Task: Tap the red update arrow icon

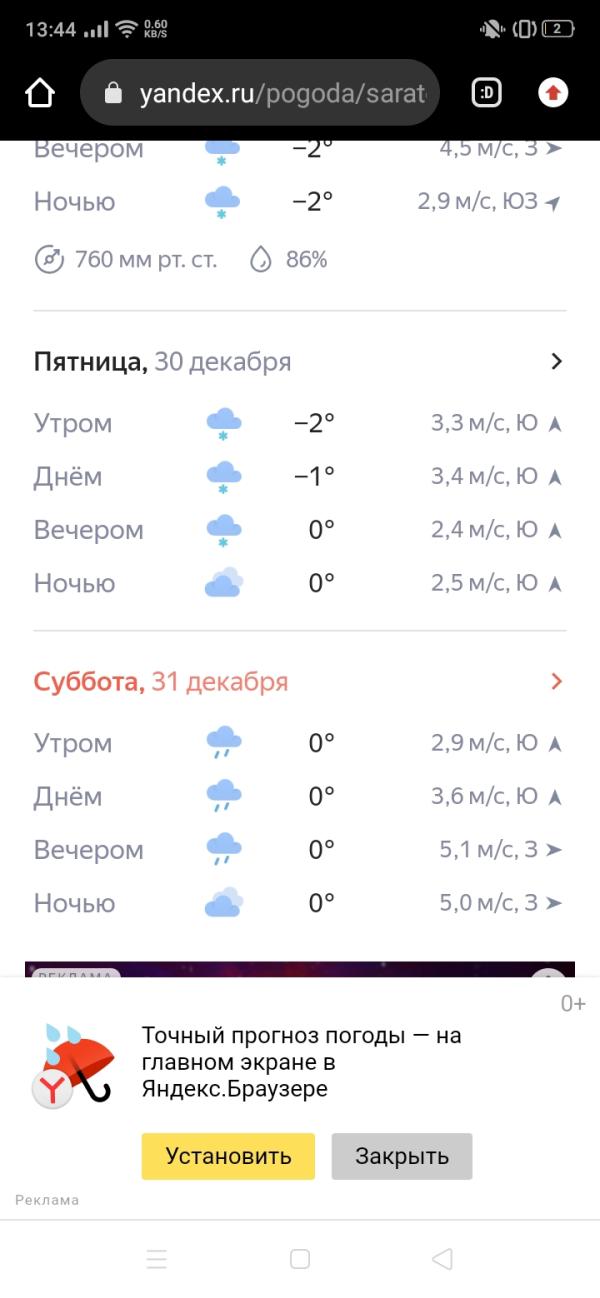Action: (553, 93)
